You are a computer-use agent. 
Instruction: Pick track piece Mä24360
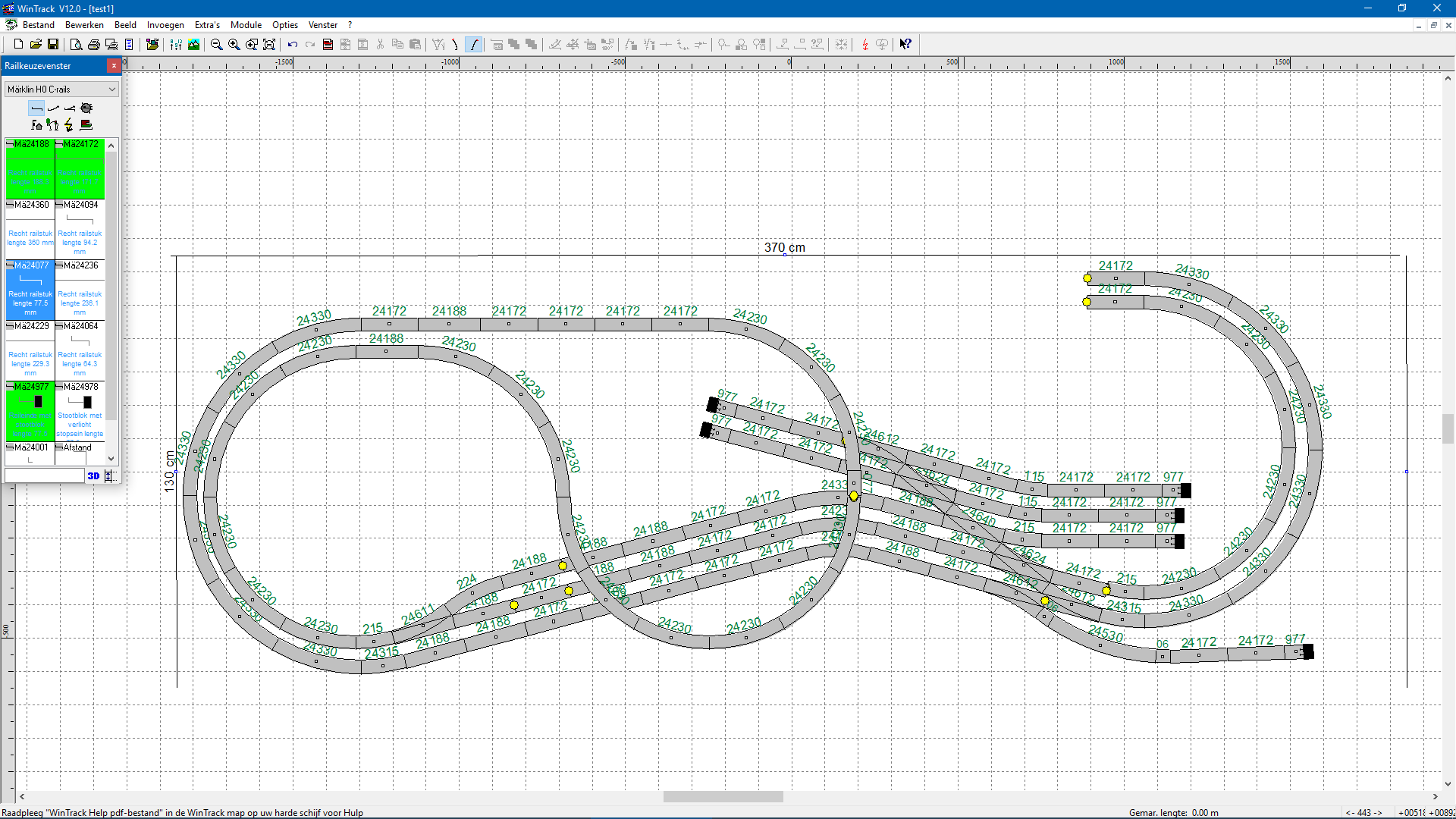click(x=30, y=229)
